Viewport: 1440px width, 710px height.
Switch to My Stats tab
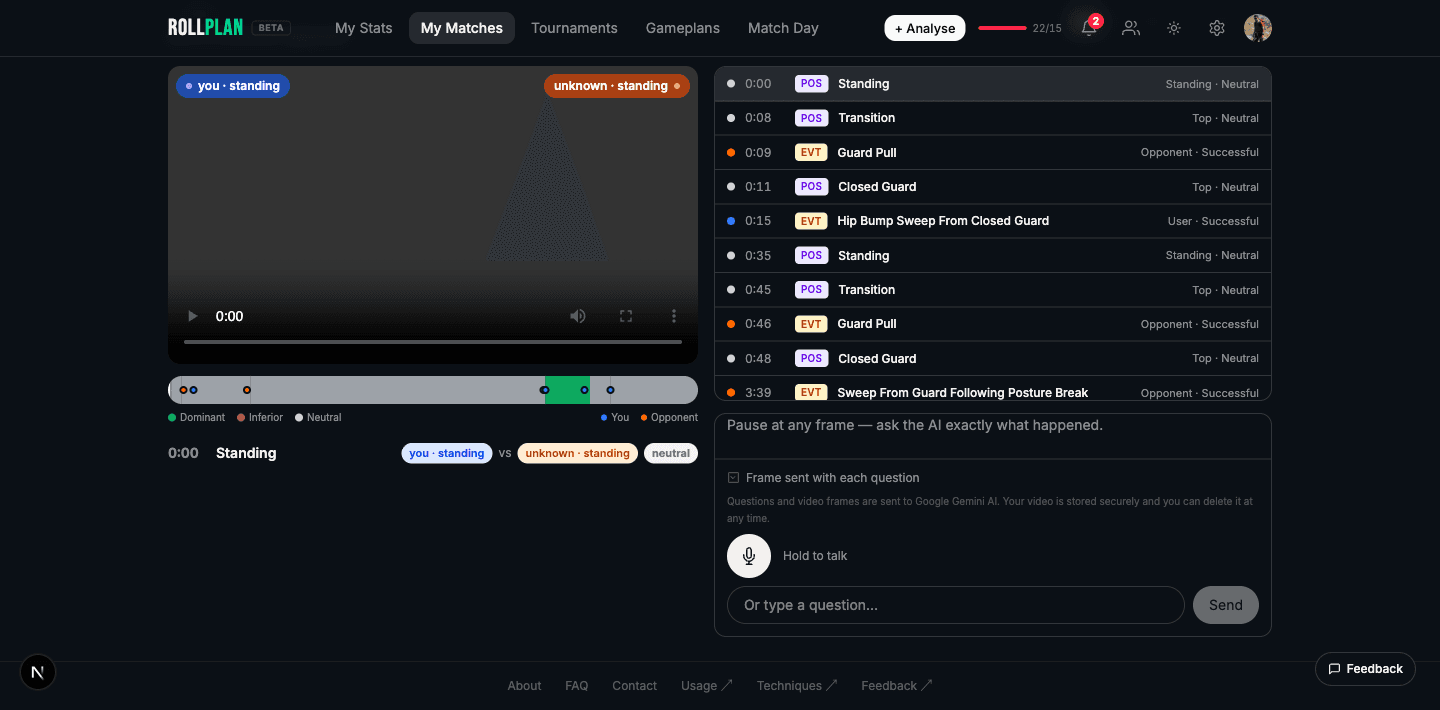tap(364, 28)
